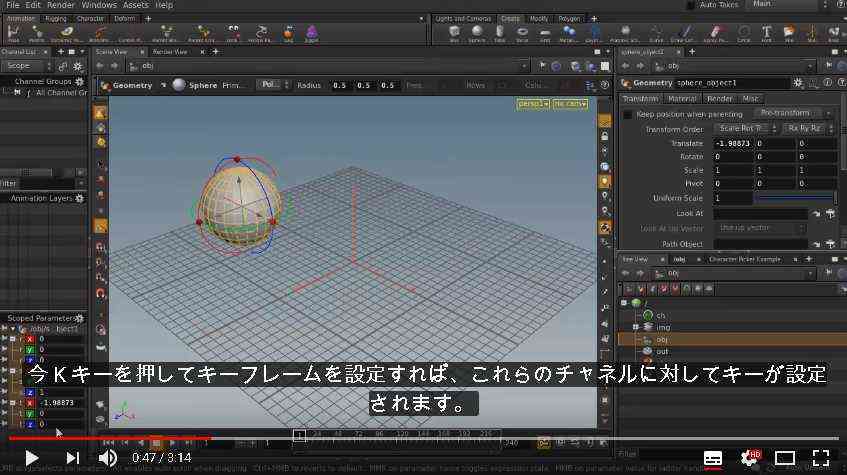The width and height of the screenshot is (847, 475).
Task: Open Character Picker Example pane tab
Action: coord(744,259)
